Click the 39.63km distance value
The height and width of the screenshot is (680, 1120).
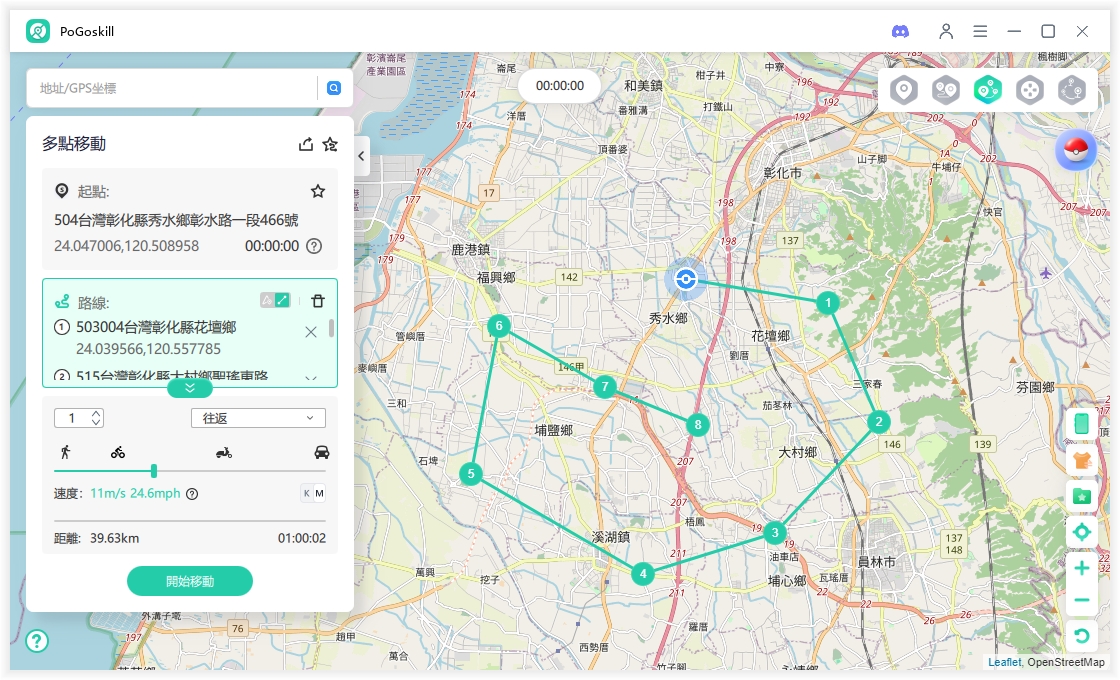click(x=114, y=538)
